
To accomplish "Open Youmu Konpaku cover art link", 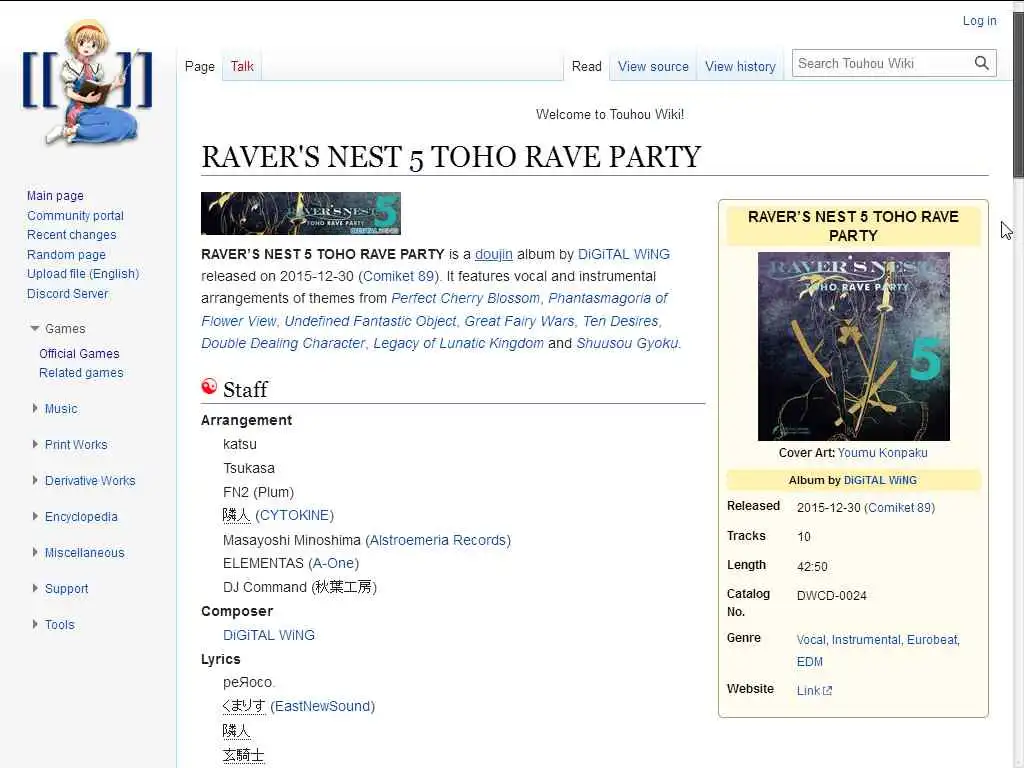I will (x=882, y=453).
